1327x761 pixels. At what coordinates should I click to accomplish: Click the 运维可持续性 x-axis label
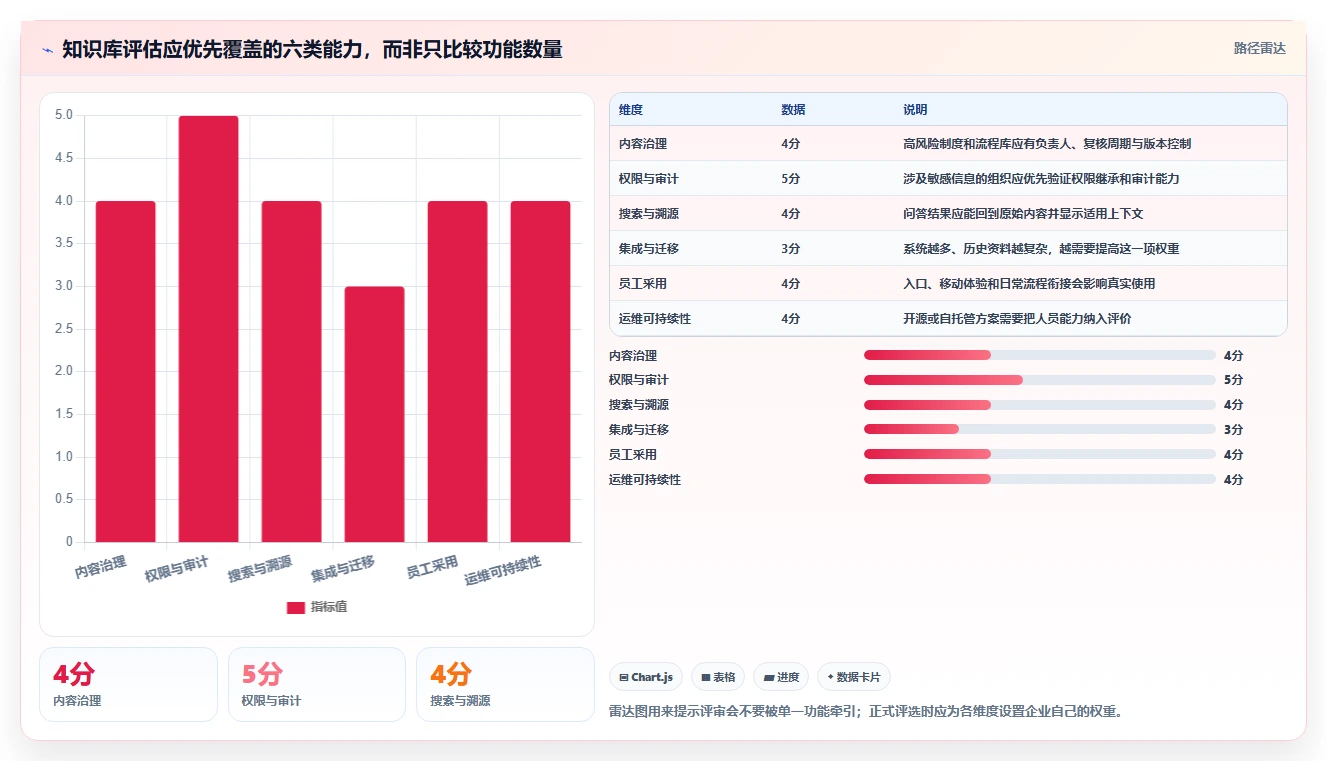tap(503, 572)
